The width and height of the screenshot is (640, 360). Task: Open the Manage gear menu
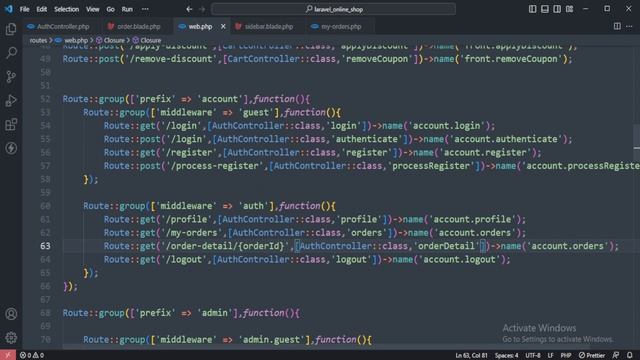point(11,338)
